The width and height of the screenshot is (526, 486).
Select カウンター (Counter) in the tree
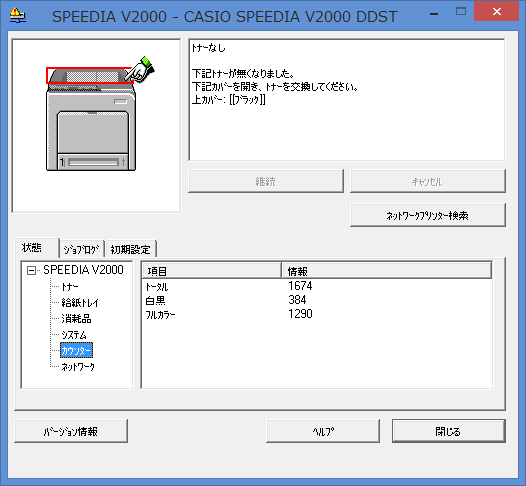(x=76, y=350)
